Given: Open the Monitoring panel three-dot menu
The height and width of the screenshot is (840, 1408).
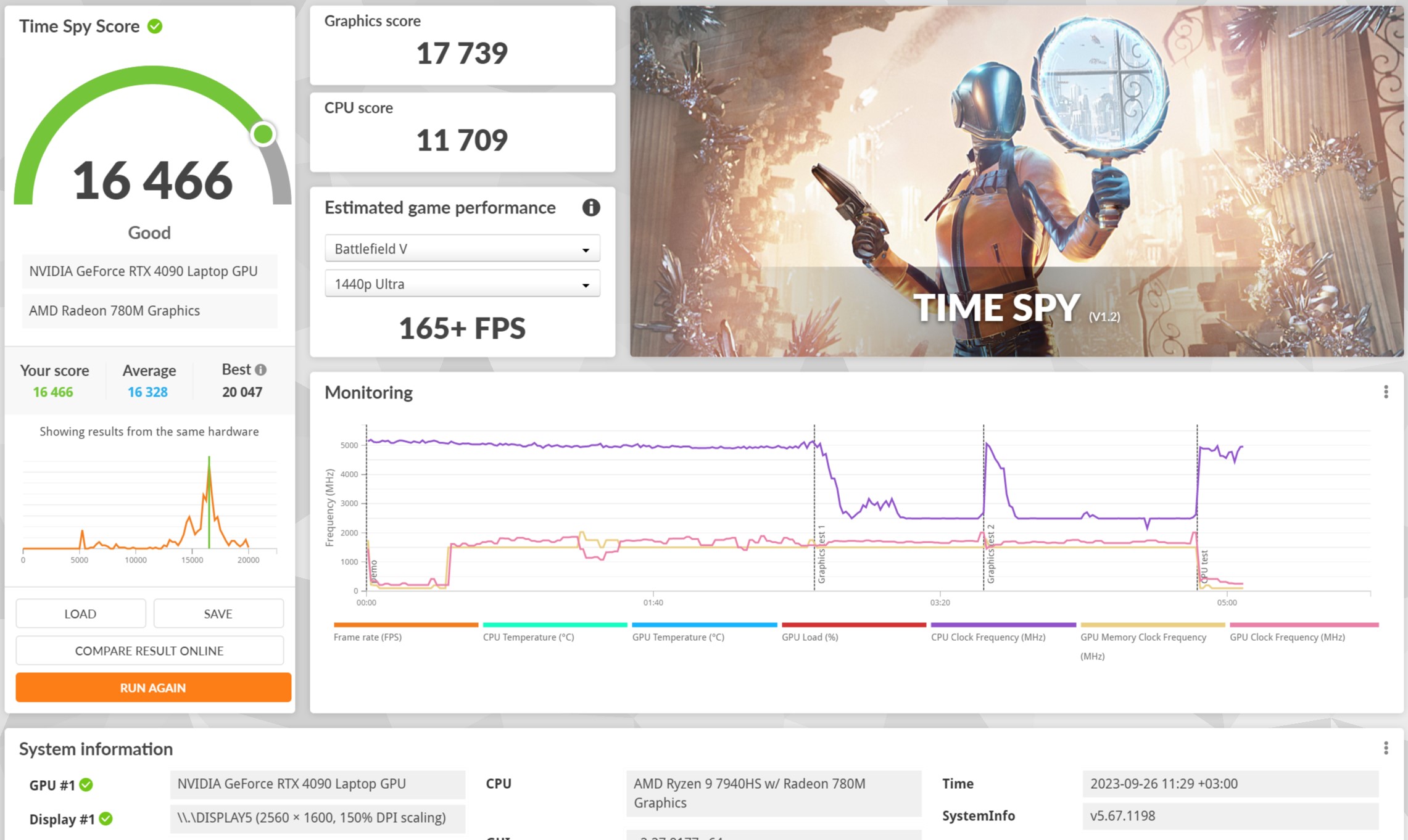Looking at the screenshot, I should coord(1385,392).
